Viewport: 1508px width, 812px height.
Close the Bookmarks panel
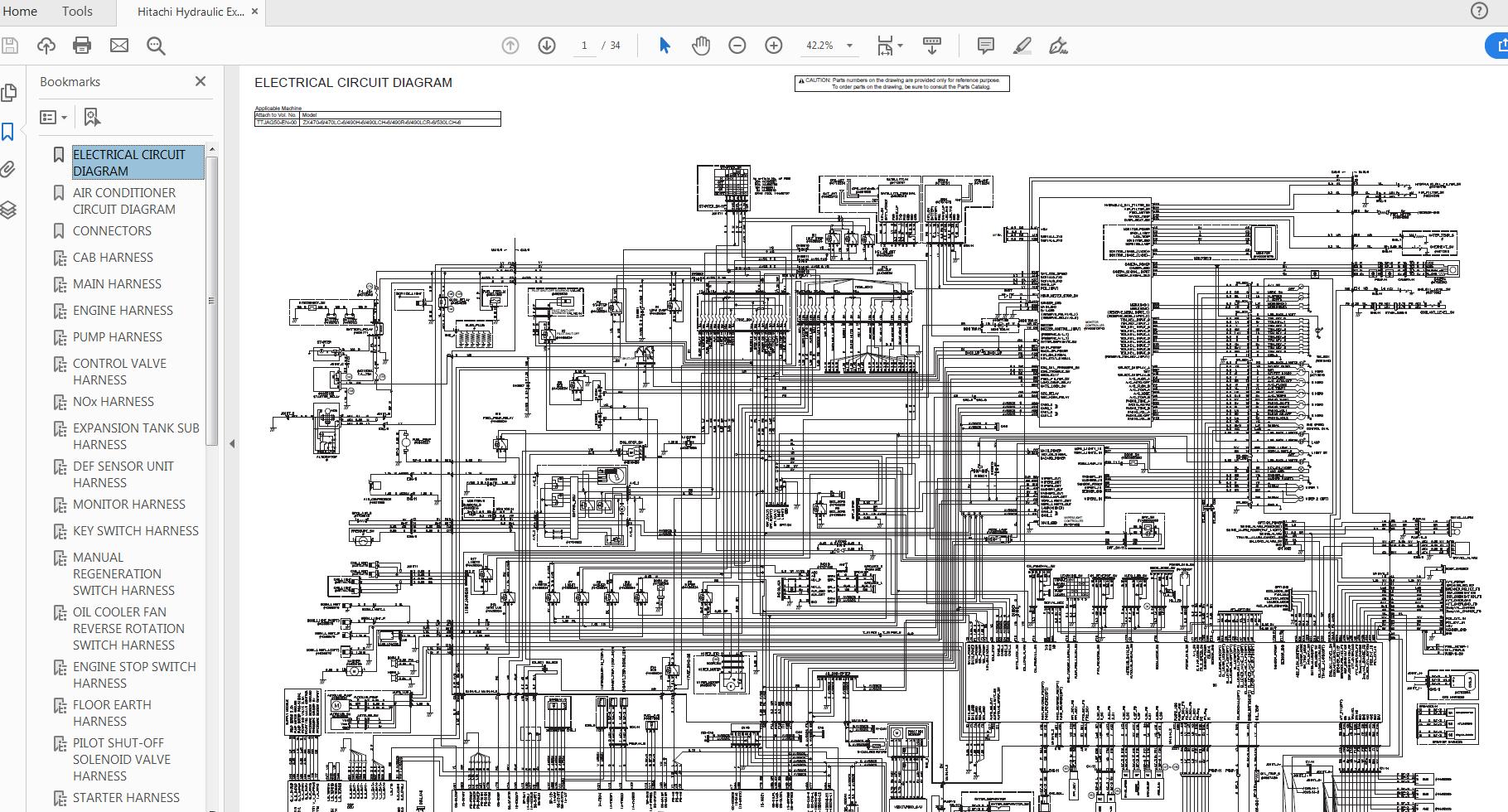pyautogui.click(x=200, y=81)
